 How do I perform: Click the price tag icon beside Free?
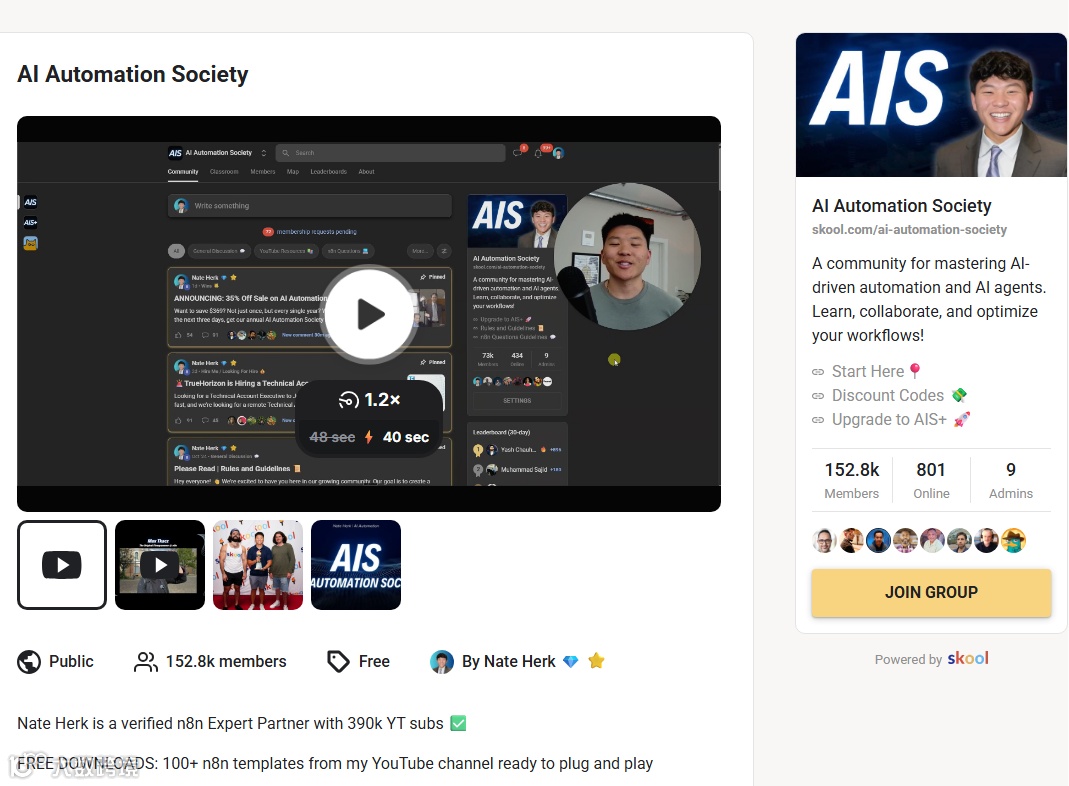(x=338, y=661)
